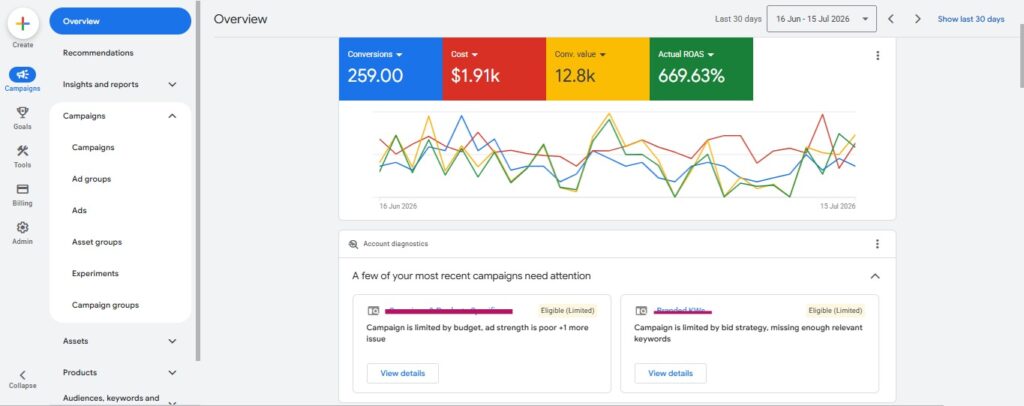The height and width of the screenshot is (406, 1024).
Task: Collapse the campaigns need attention panel
Action: click(x=874, y=276)
